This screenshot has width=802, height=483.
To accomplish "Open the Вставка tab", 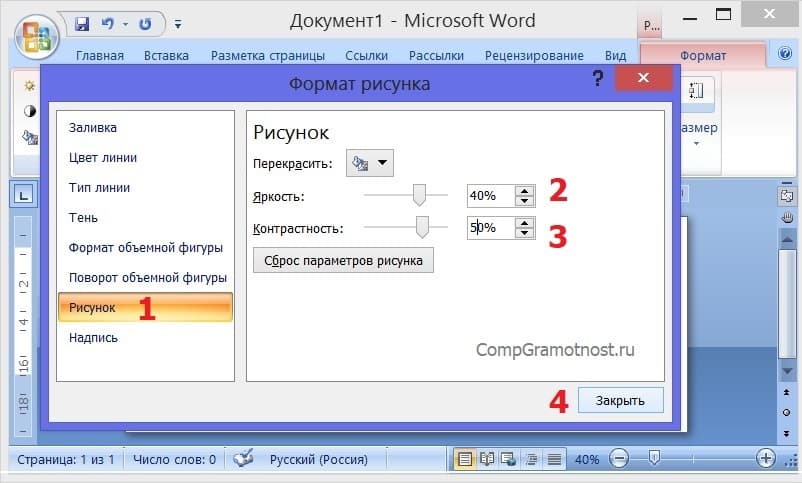I will coord(166,55).
